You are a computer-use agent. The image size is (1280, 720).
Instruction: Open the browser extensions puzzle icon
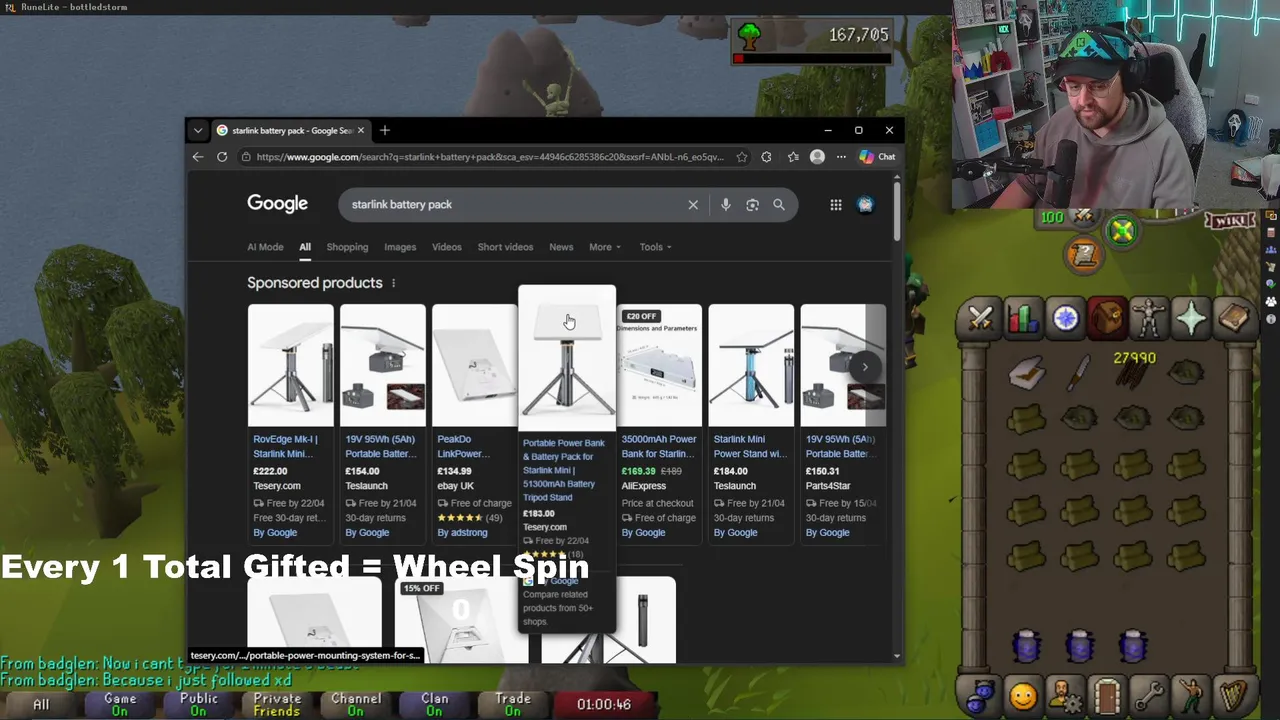766,157
